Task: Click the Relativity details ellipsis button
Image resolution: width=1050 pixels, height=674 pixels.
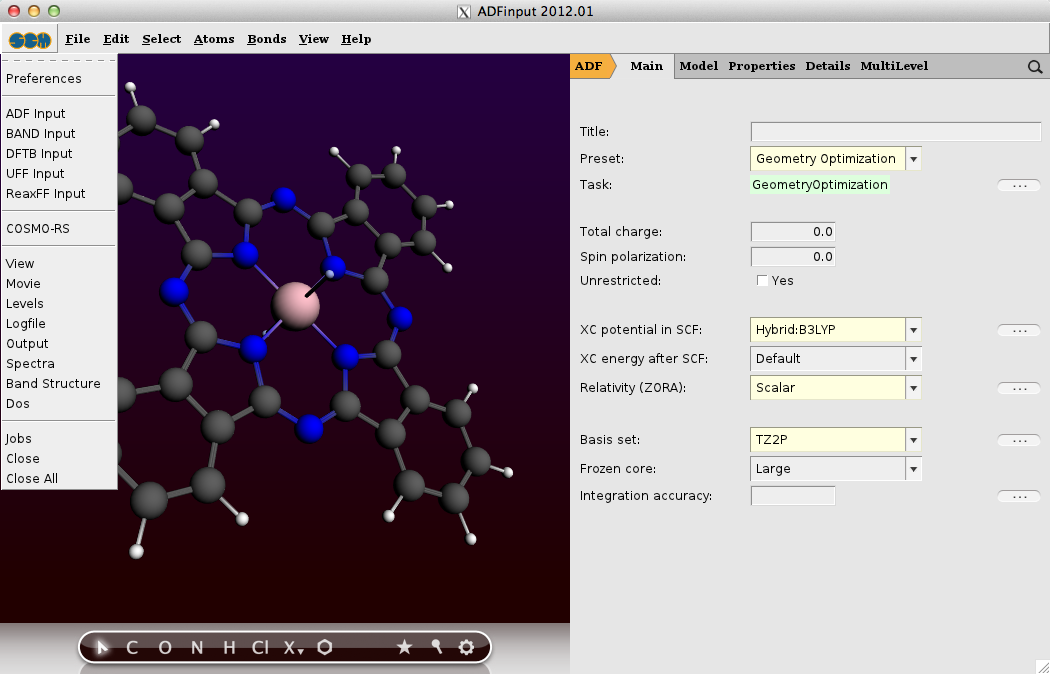Action: (x=1019, y=388)
